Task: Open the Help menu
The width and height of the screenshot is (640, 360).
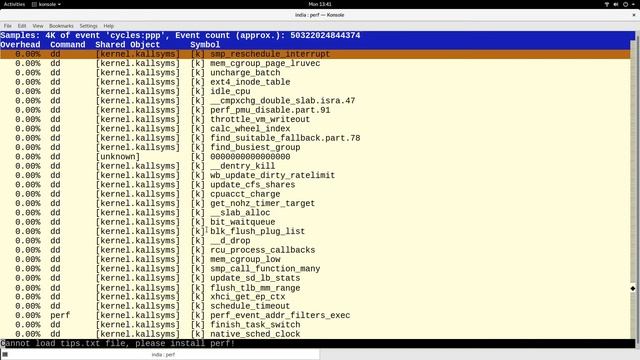Action: click(x=109, y=26)
